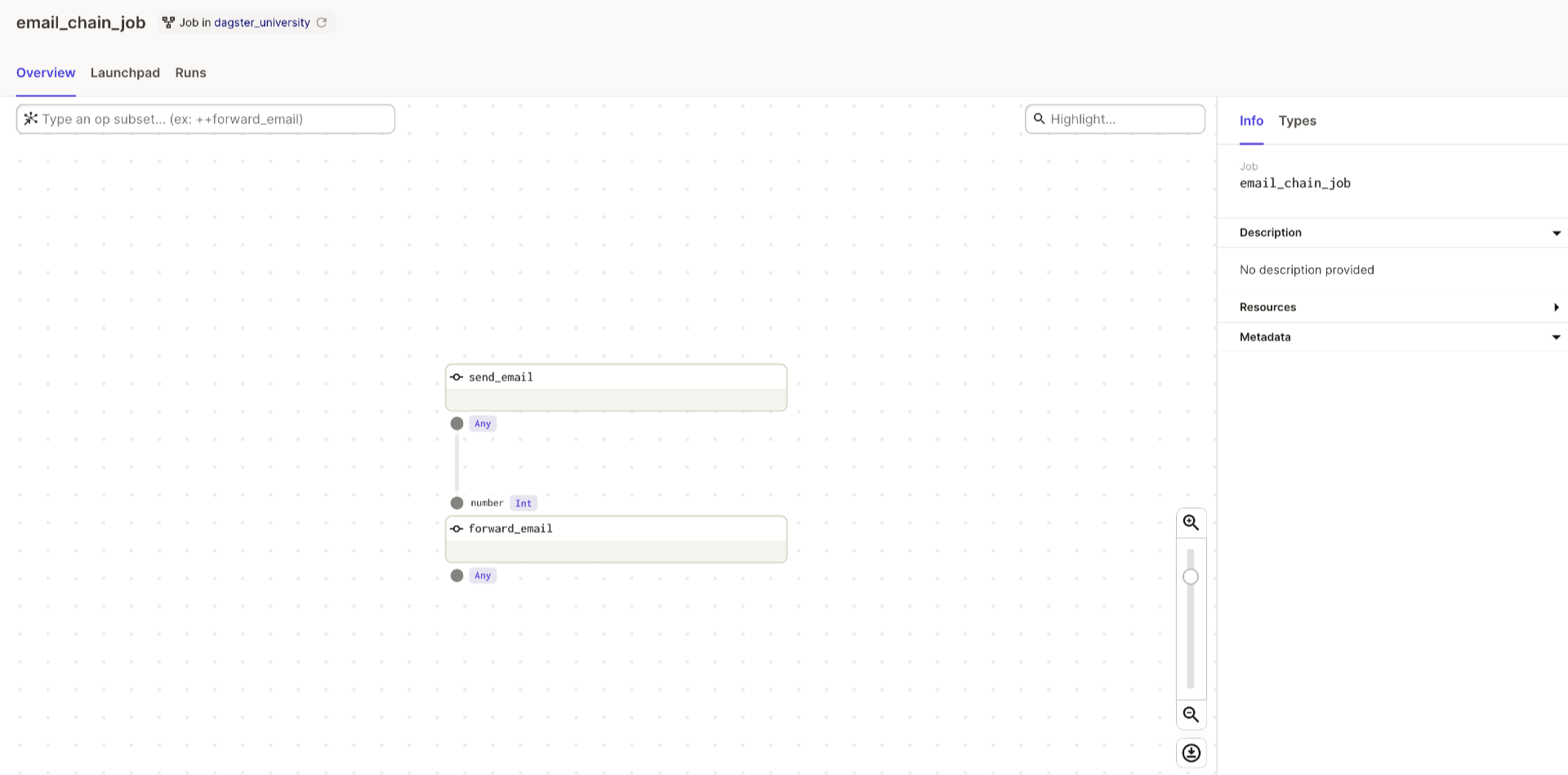Expand the Resources section
This screenshot has height=775, width=1568.
(x=1557, y=307)
